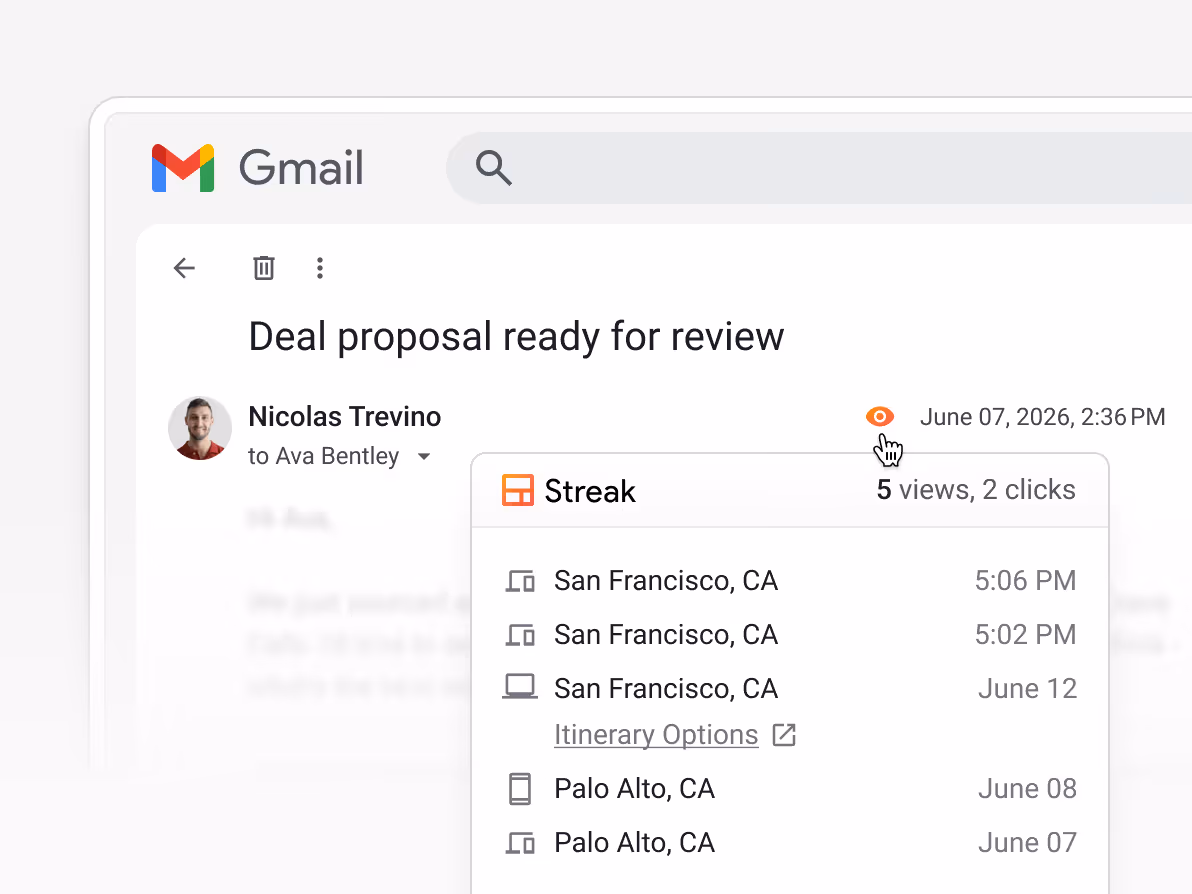1192x894 pixels.
Task: Click the 'to Ava Bentley' recipient text
Action: pyautogui.click(x=323, y=456)
